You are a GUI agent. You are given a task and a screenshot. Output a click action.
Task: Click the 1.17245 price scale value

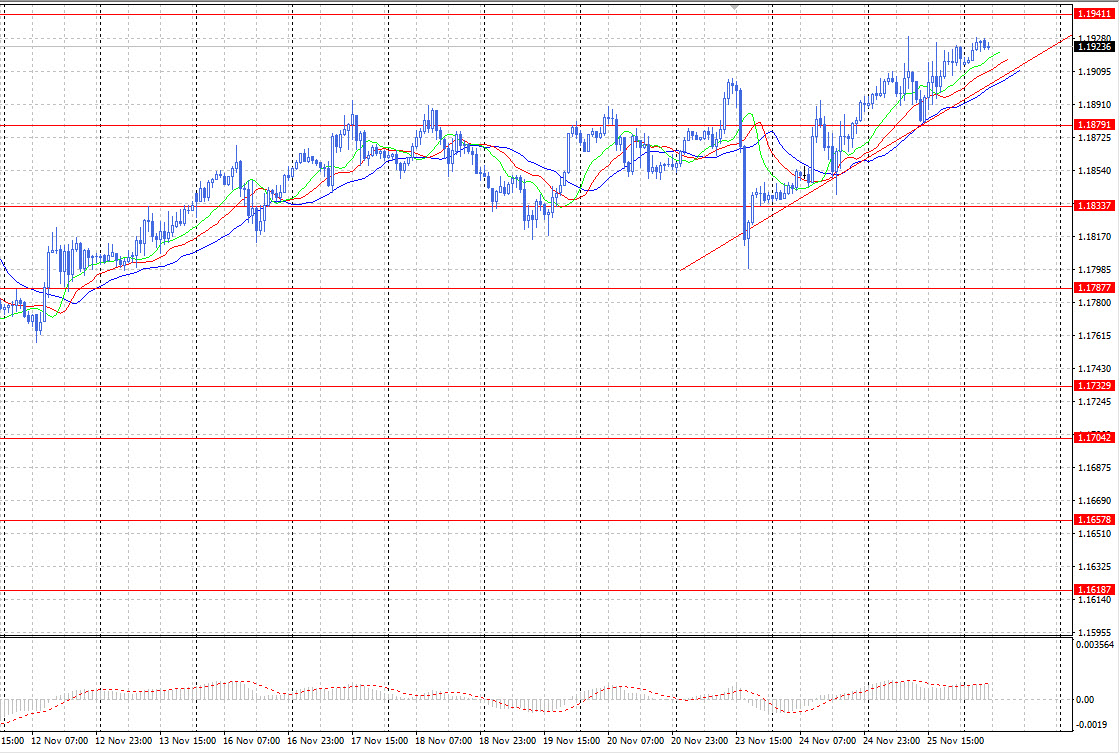pos(1094,402)
